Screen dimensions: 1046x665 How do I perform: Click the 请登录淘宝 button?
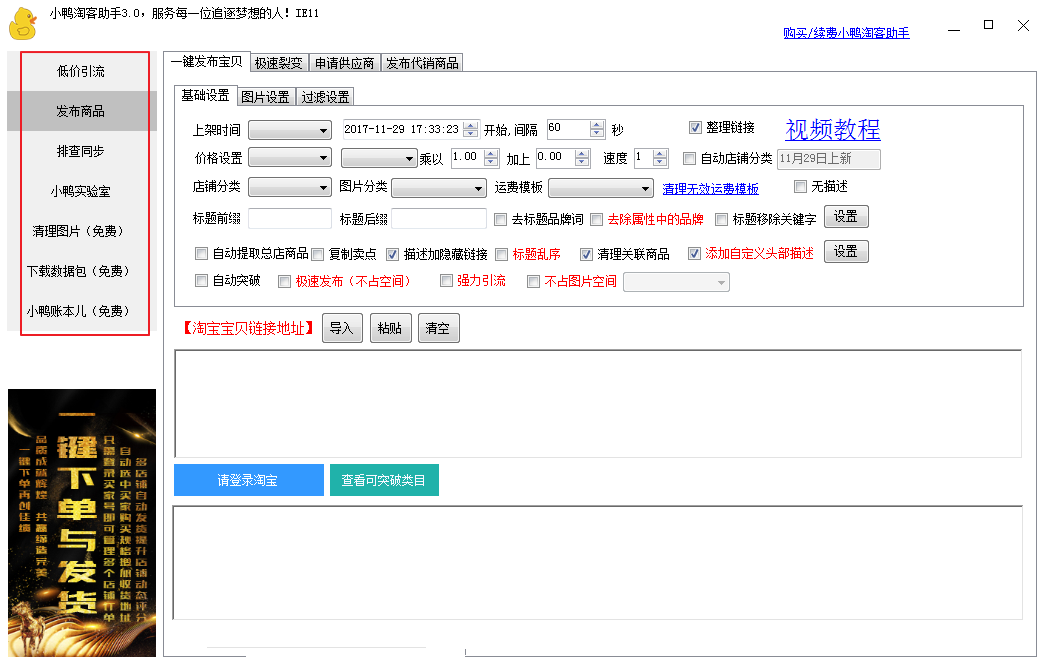tap(248, 480)
